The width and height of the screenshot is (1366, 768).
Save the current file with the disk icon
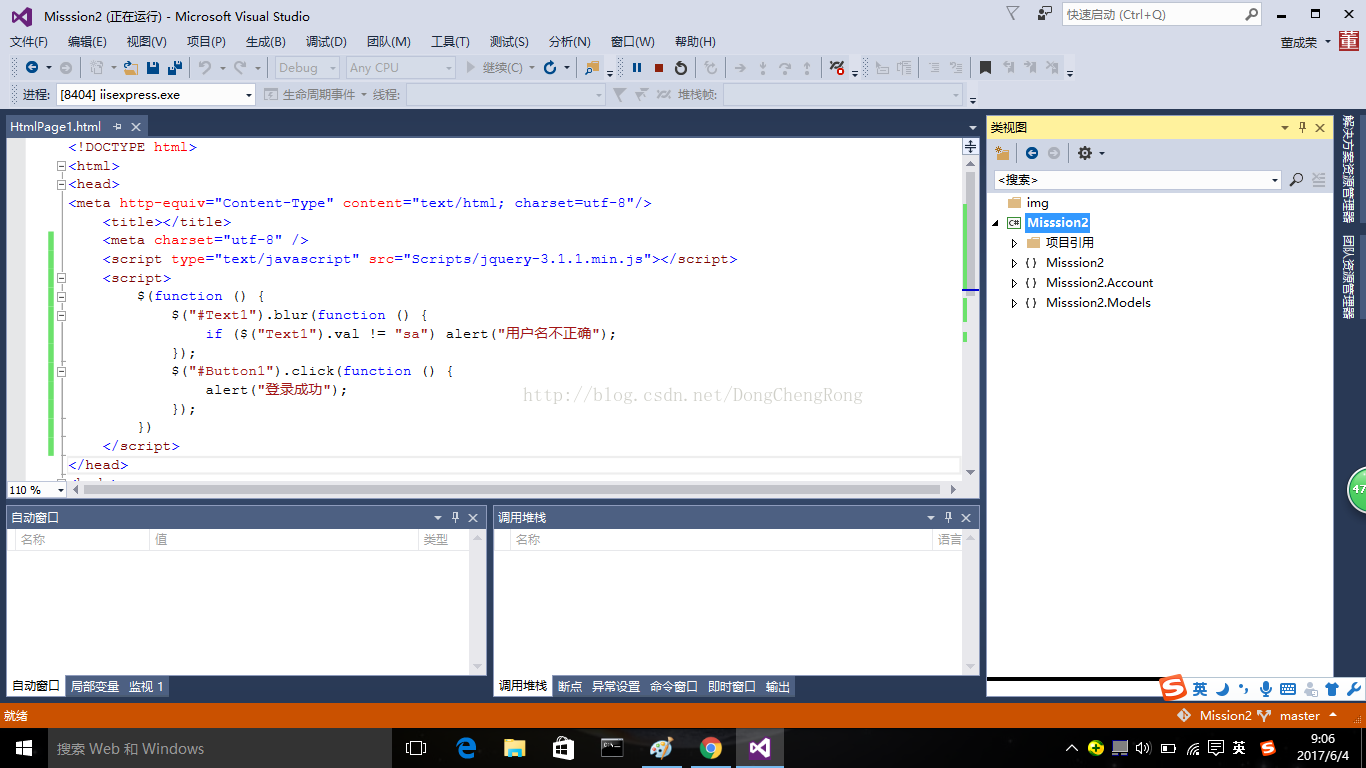(153, 68)
